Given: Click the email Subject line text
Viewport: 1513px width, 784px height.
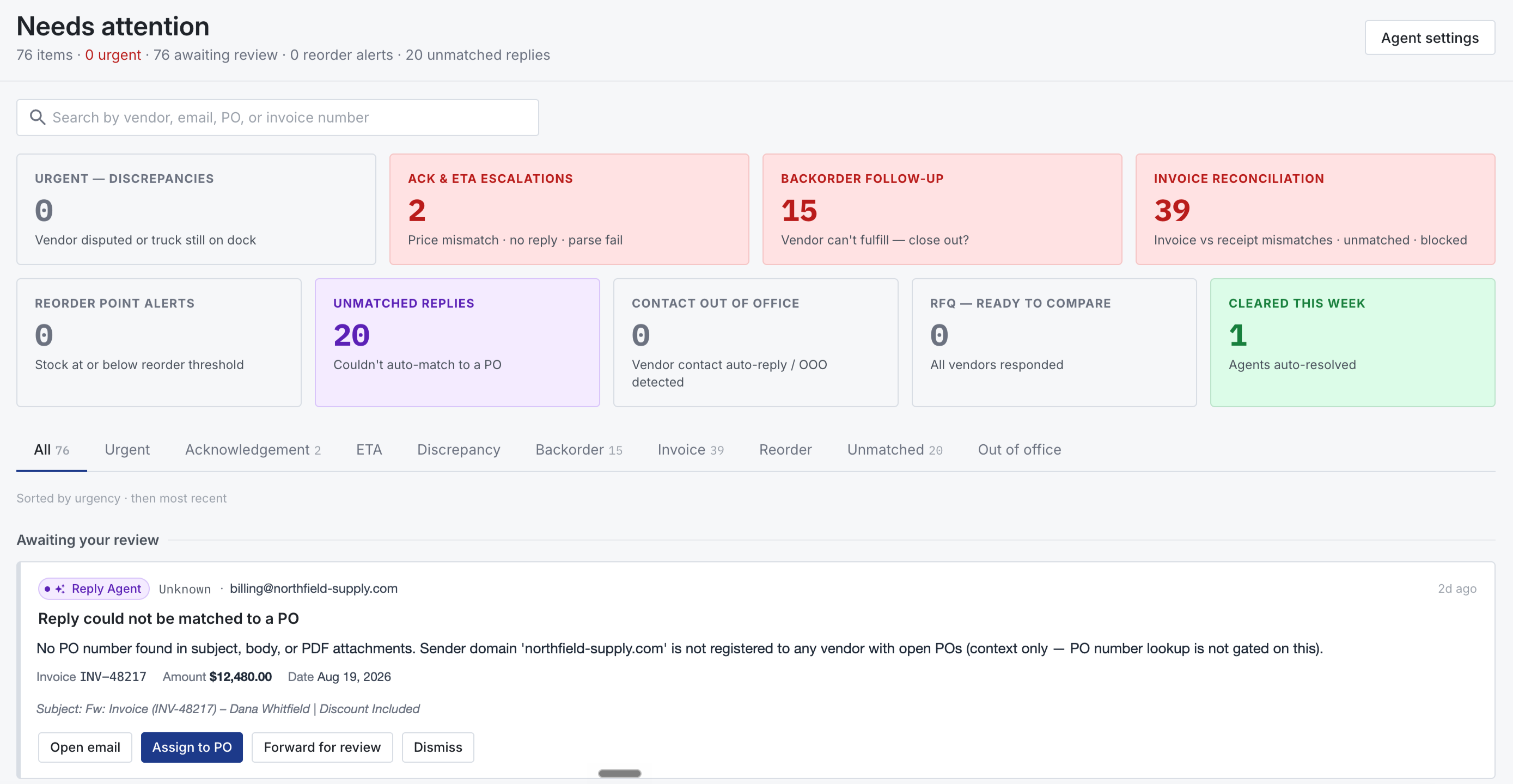Looking at the screenshot, I should tap(228, 709).
